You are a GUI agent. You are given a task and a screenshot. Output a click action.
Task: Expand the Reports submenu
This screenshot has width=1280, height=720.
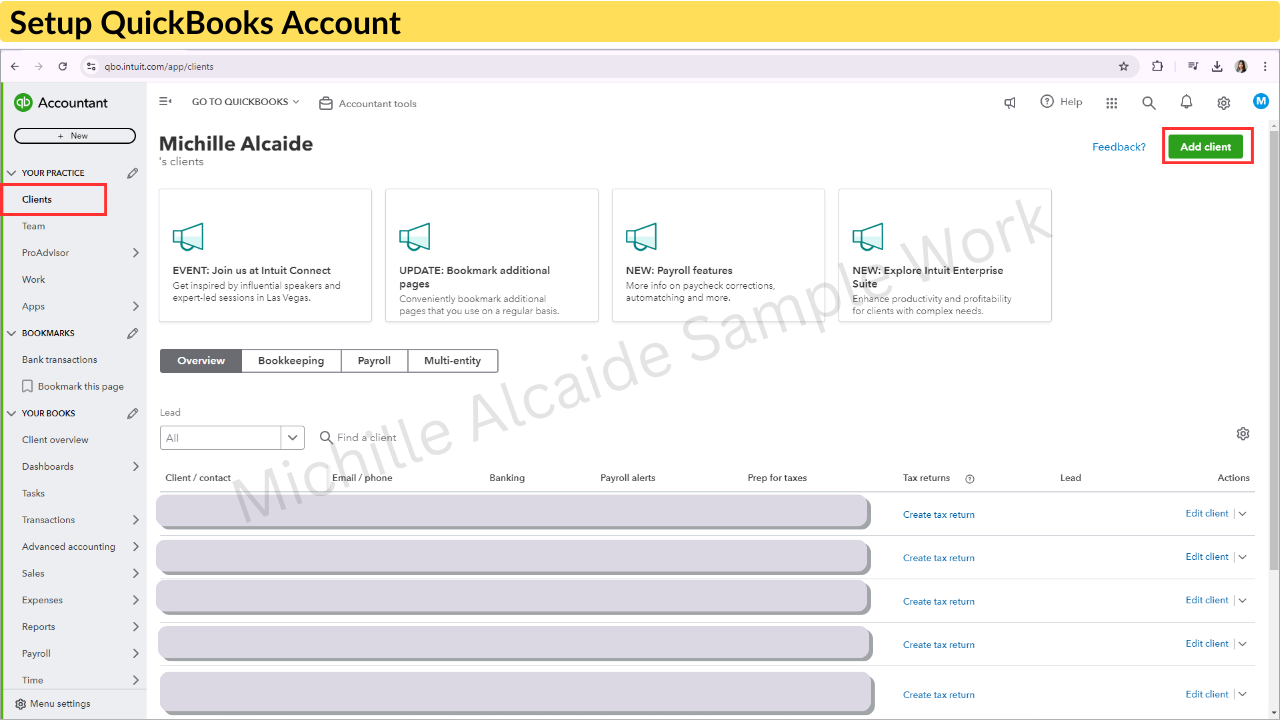click(x=136, y=627)
